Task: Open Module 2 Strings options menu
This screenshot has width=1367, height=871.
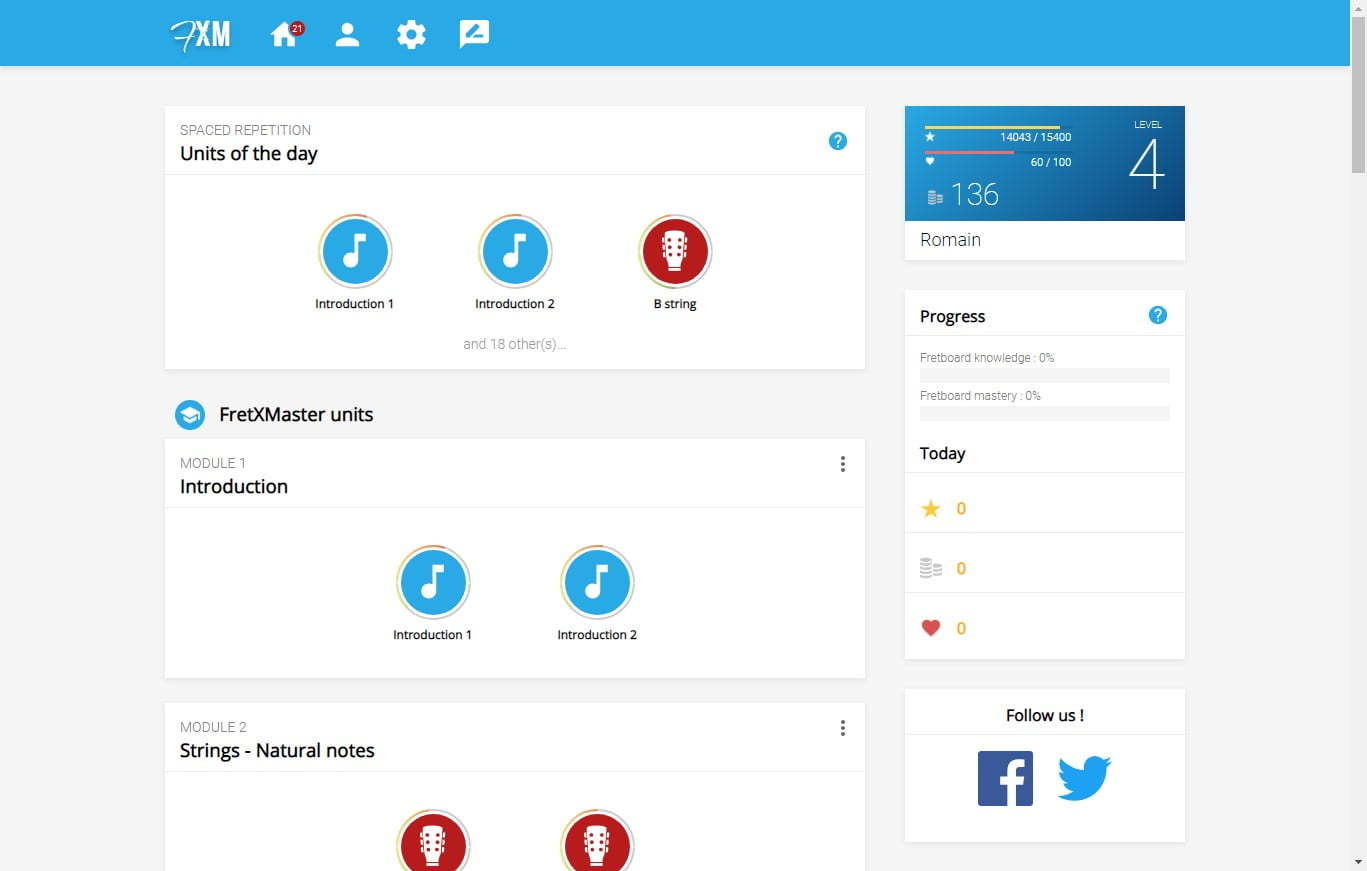Action: (x=843, y=728)
